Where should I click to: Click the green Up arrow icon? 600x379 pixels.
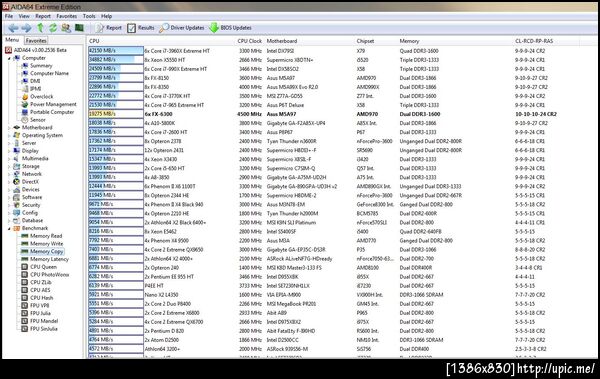pyautogui.click(x=40, y=28)
